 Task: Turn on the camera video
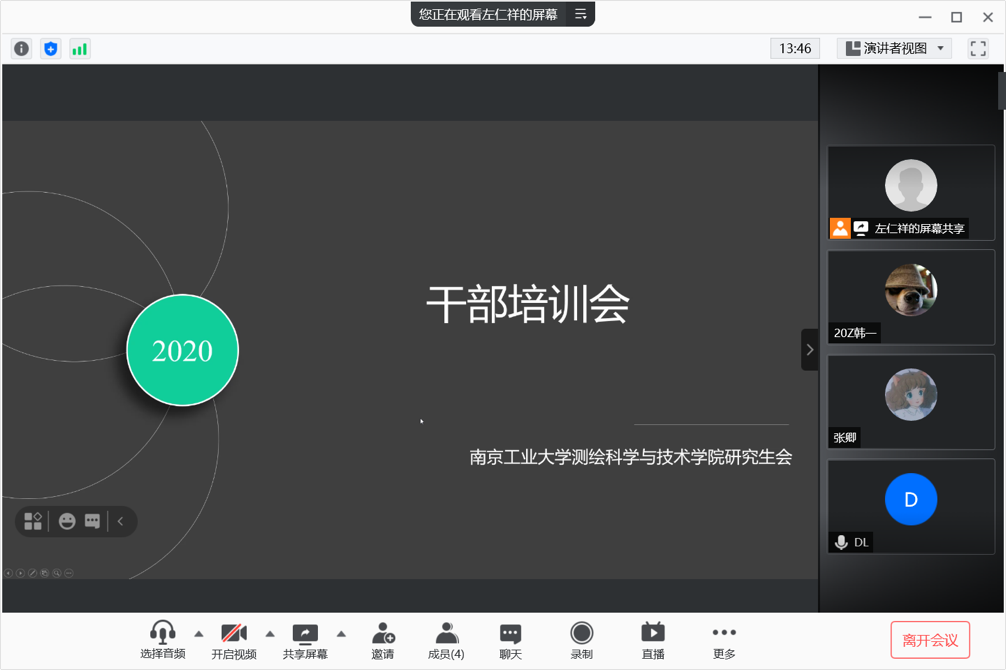point(234,640)
